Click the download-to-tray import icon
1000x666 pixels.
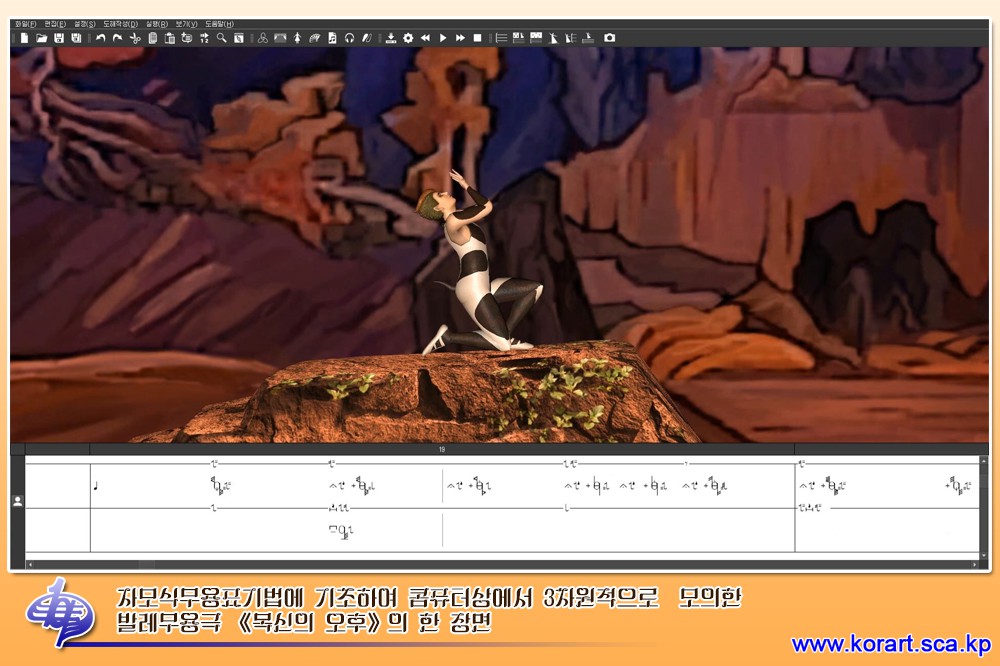(x=391, y=38)
